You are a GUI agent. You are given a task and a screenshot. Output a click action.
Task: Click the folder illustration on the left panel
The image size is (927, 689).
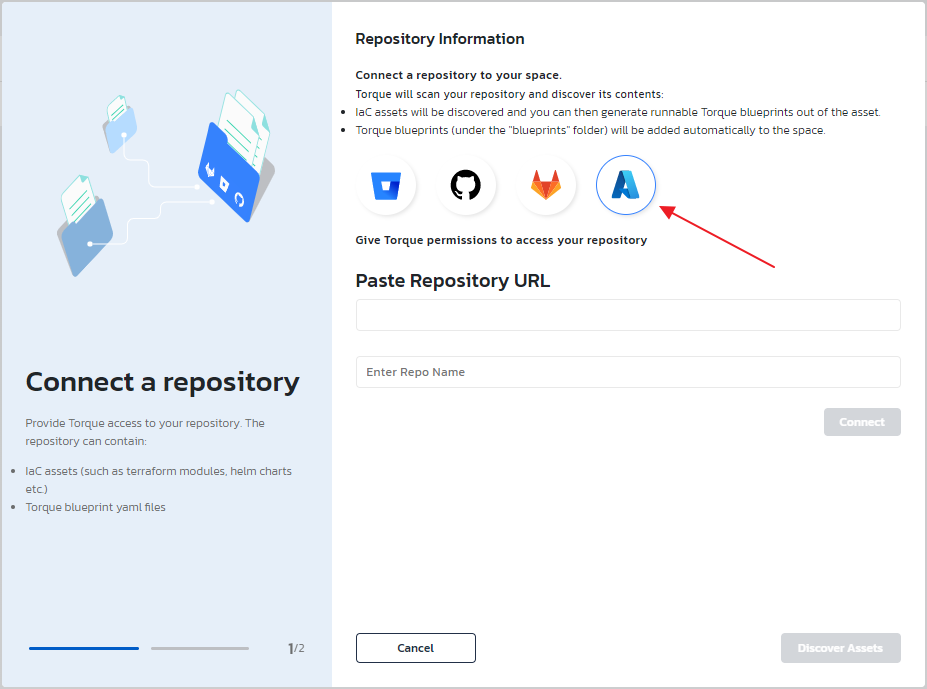coord(166,183)
